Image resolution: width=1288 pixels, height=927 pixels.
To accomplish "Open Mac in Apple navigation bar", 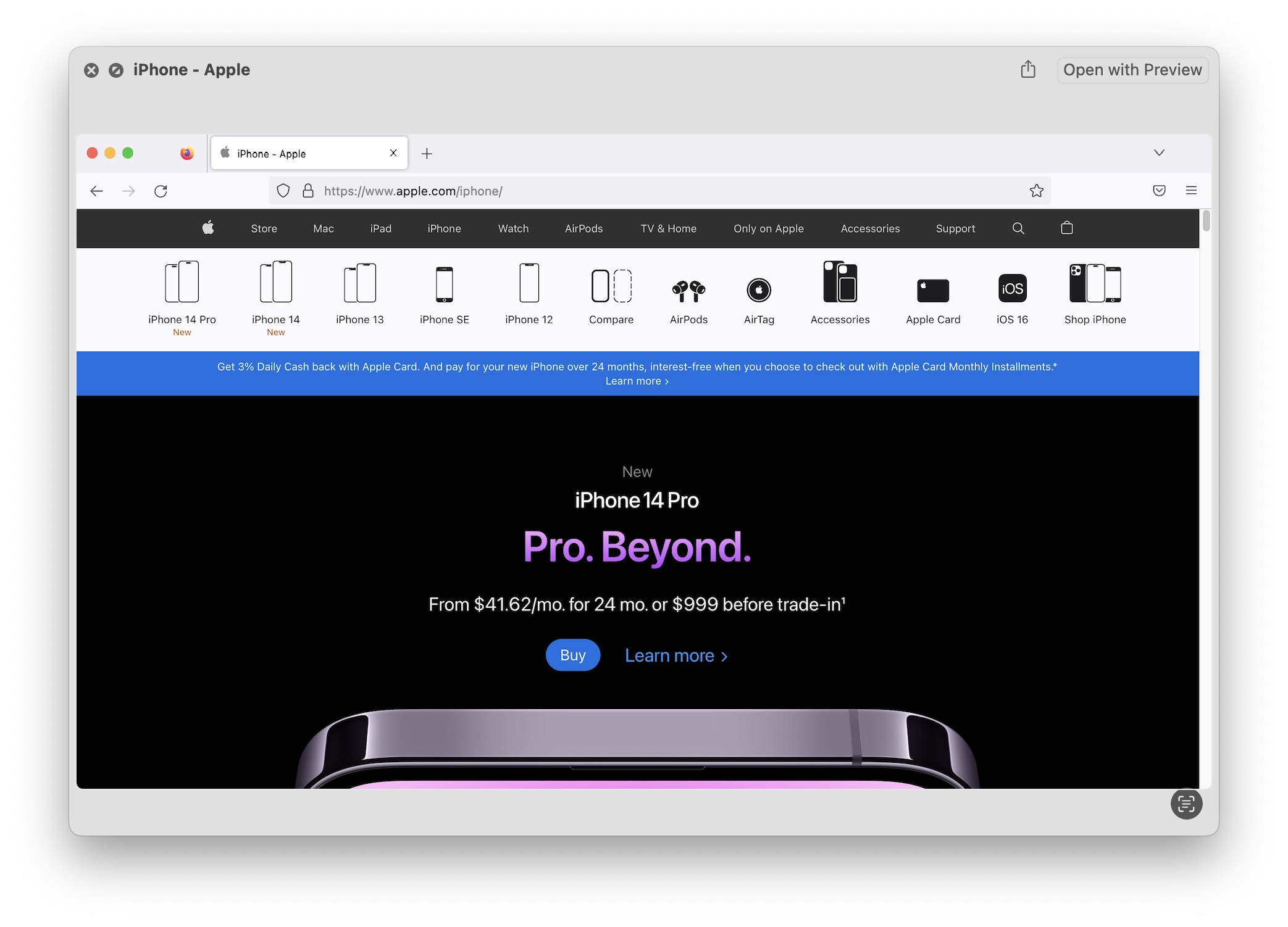I will (323, 228).
